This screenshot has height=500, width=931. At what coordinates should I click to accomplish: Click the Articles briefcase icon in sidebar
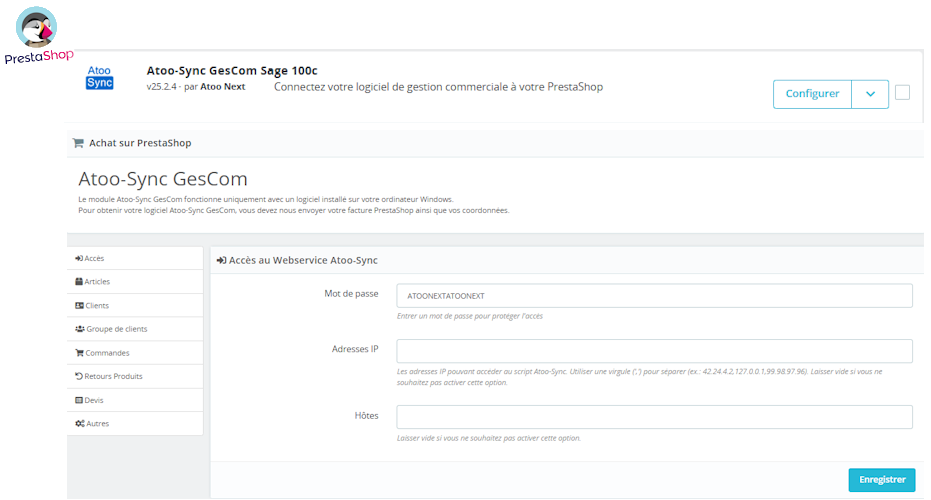79,282
